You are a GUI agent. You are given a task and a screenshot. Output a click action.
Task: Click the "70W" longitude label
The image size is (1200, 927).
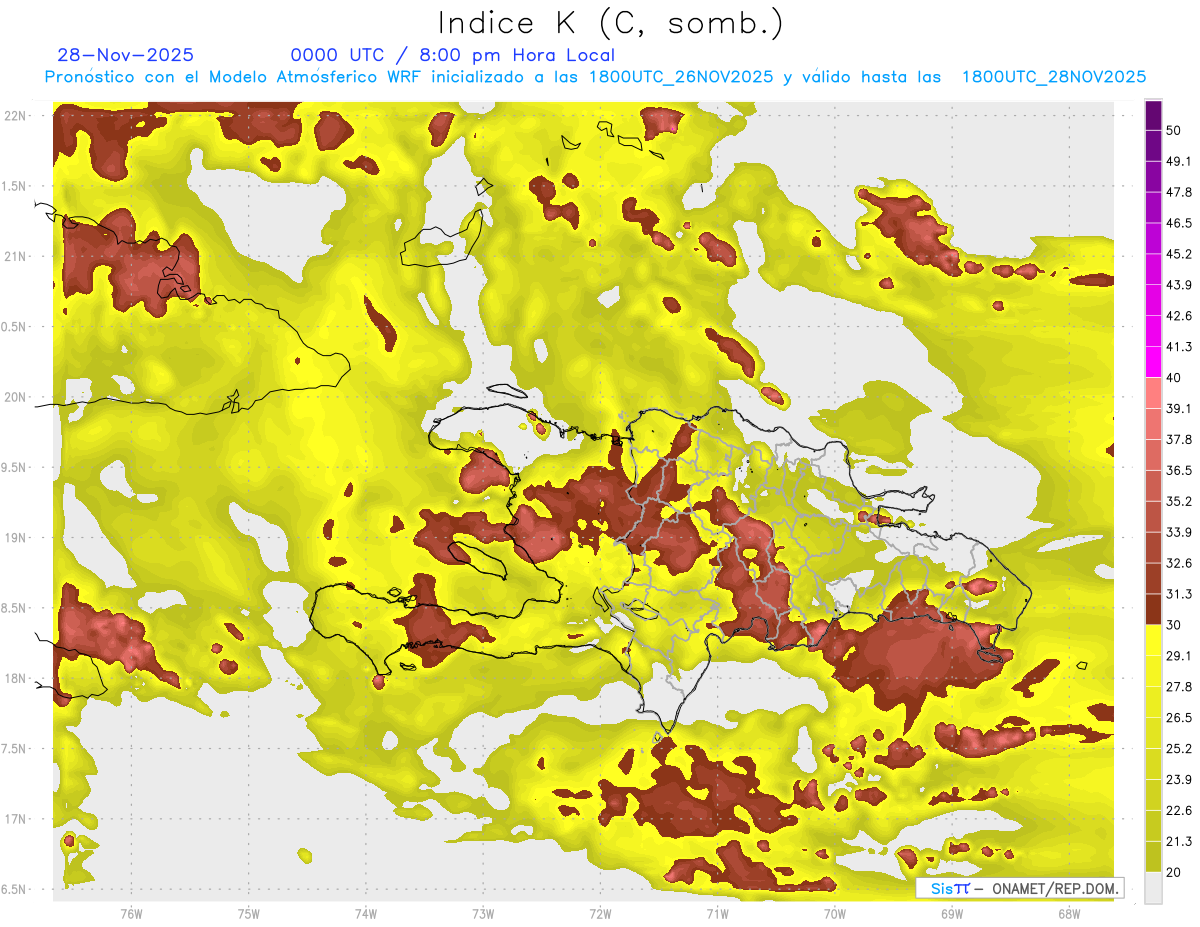835,914
